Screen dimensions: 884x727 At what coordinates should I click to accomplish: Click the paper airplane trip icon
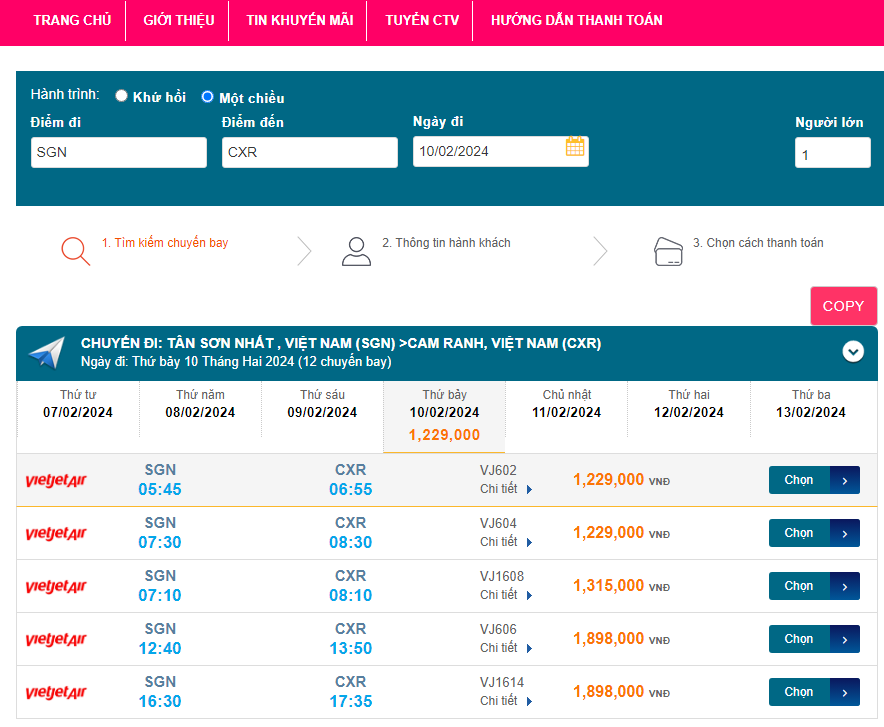(x=46, y=352)
